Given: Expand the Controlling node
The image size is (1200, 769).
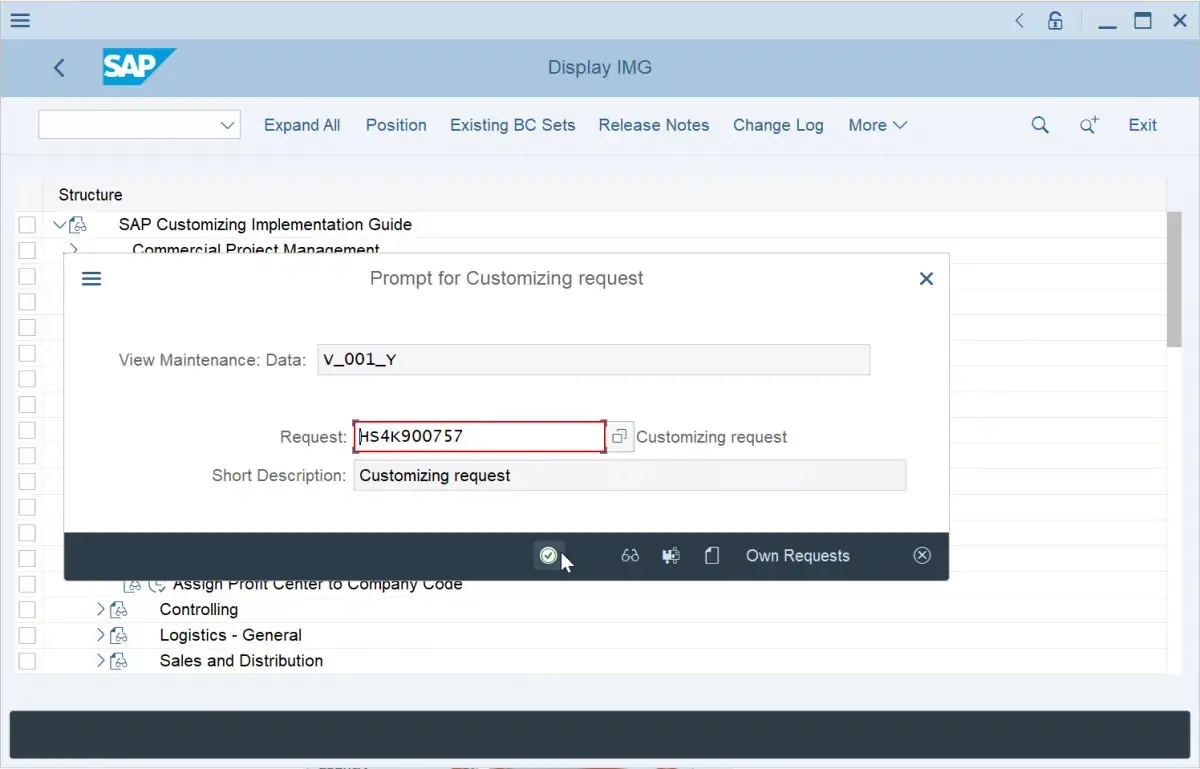Looking at the screenshot, I should click(100, 609).
